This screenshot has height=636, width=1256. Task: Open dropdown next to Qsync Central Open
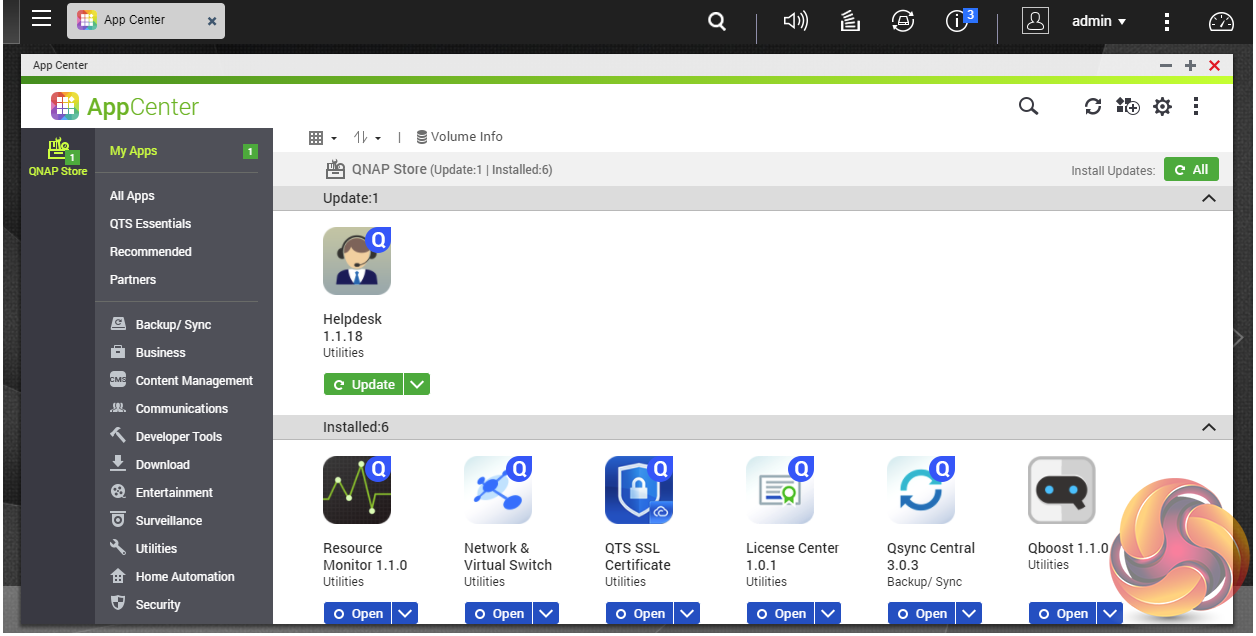[969, 613]
